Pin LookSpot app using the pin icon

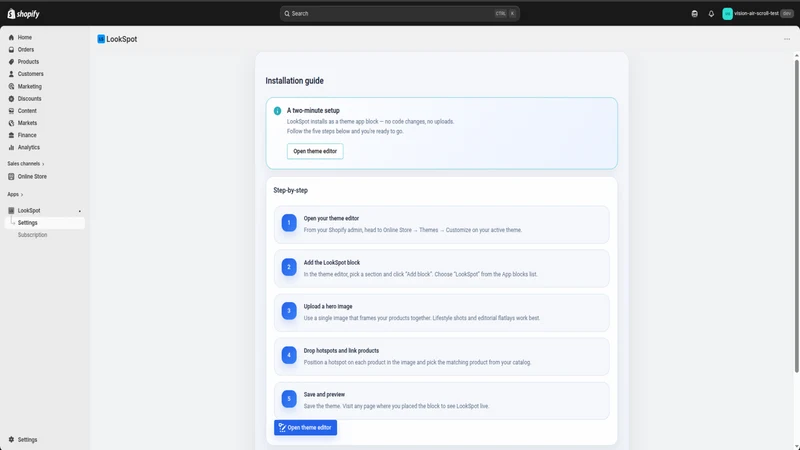pyautogui.click(x=80, y=211)
